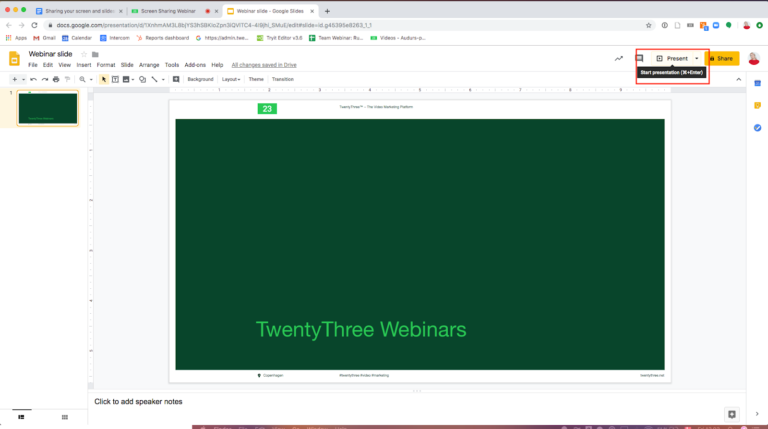Click the yellow Share button
768x429 pixels.
point(721,59)
